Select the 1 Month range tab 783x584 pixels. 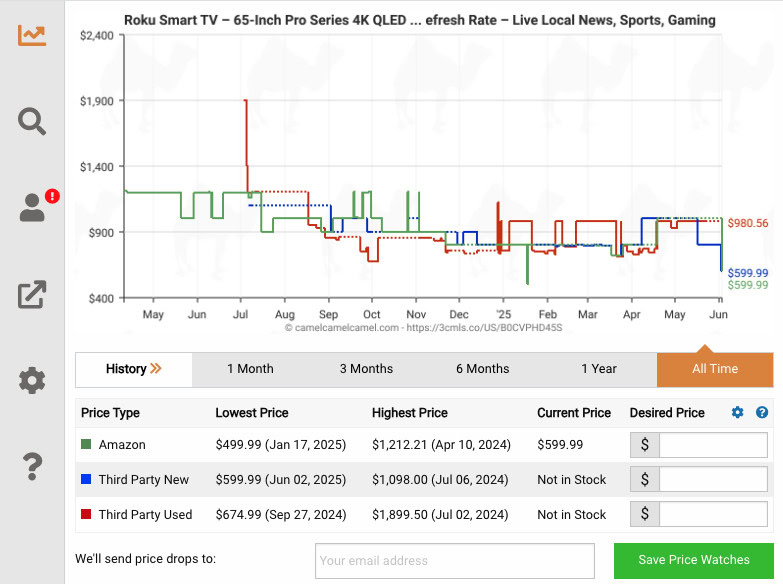click(250, 369)
